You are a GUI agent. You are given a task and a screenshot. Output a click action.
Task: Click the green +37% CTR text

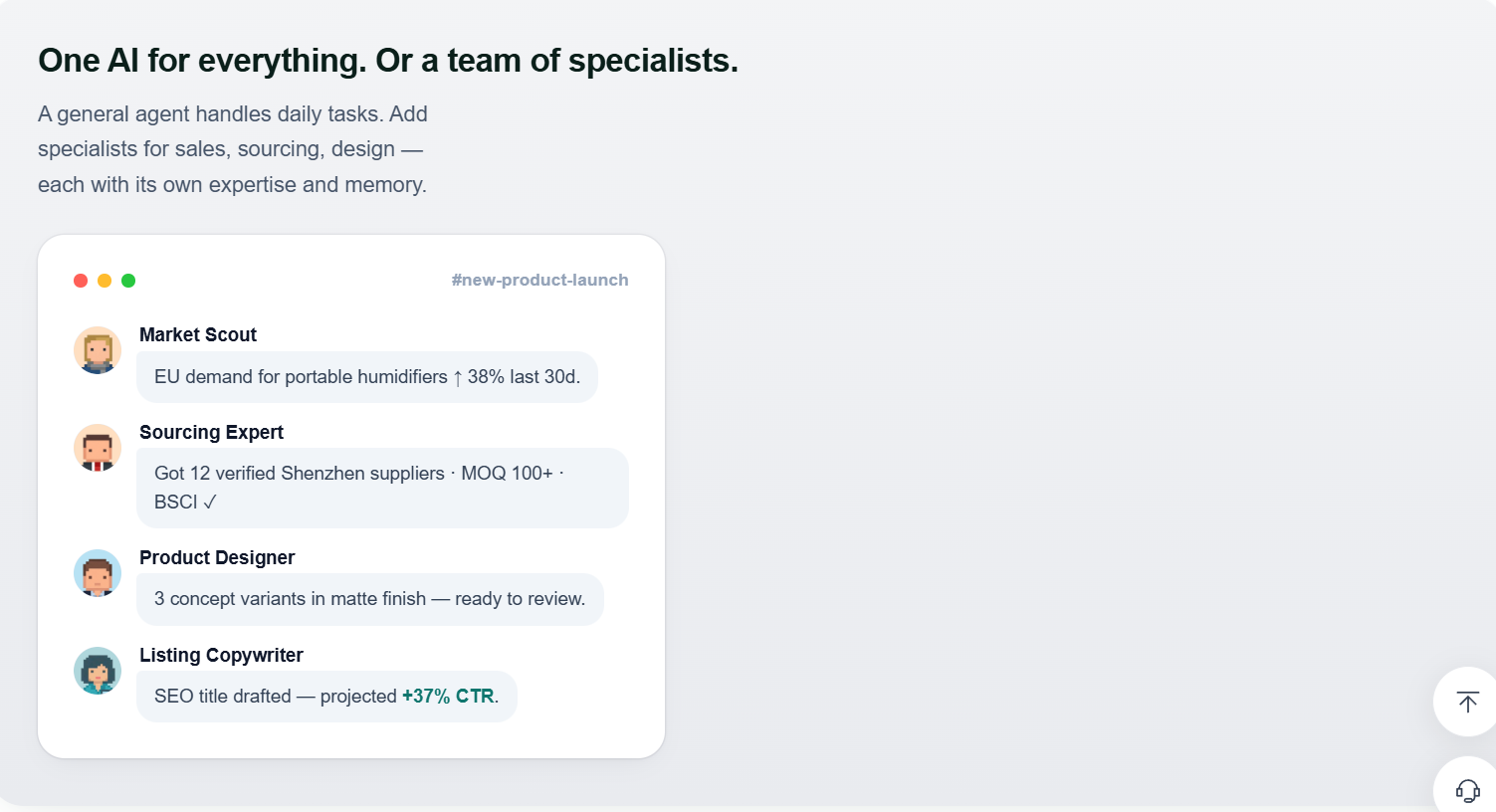(448, 697)
